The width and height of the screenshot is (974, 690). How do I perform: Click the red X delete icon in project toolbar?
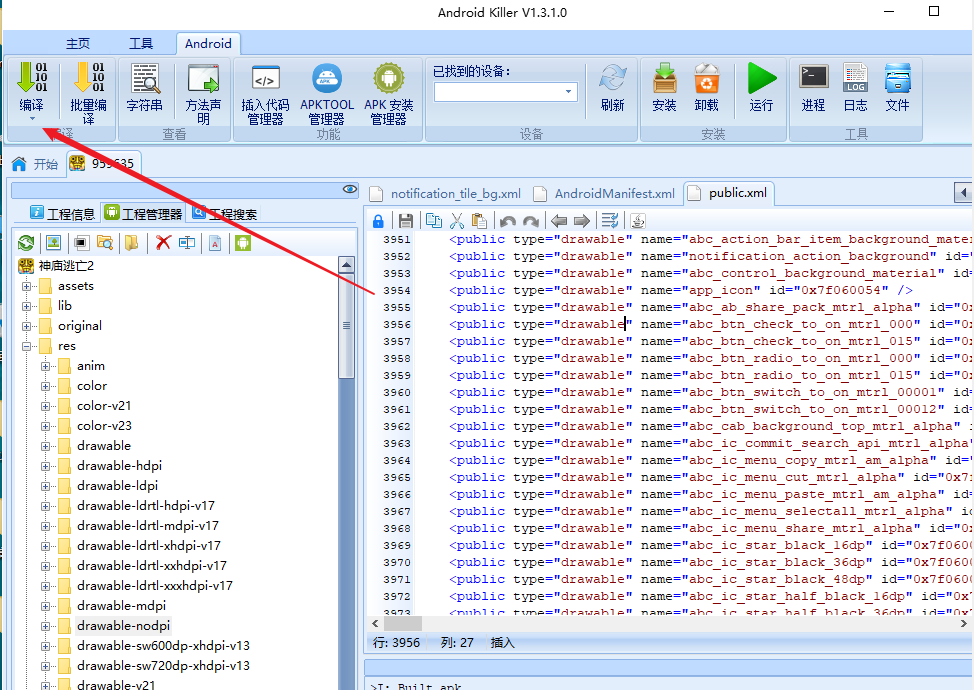pos(163,243)
